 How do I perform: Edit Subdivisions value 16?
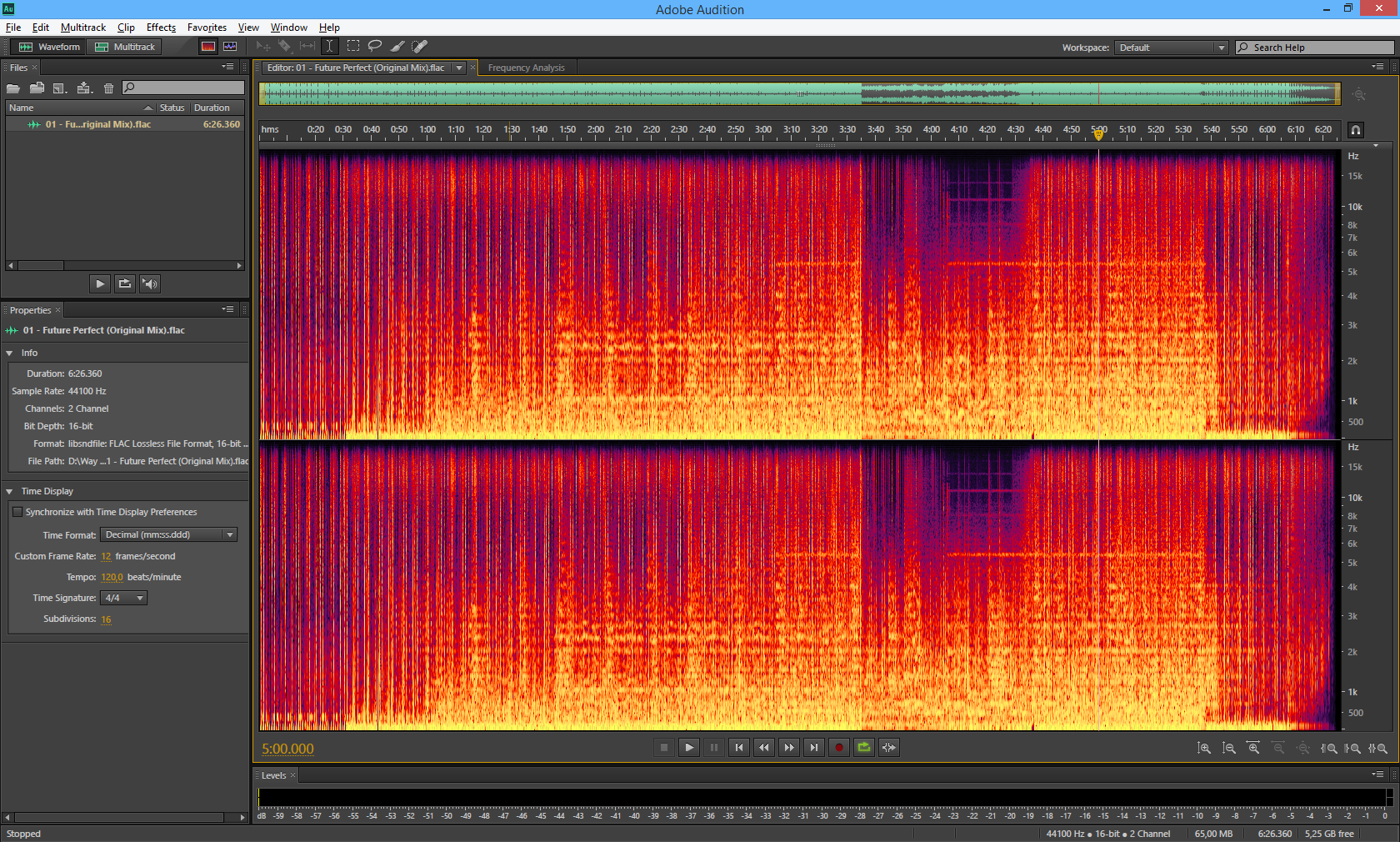(106, 619)
